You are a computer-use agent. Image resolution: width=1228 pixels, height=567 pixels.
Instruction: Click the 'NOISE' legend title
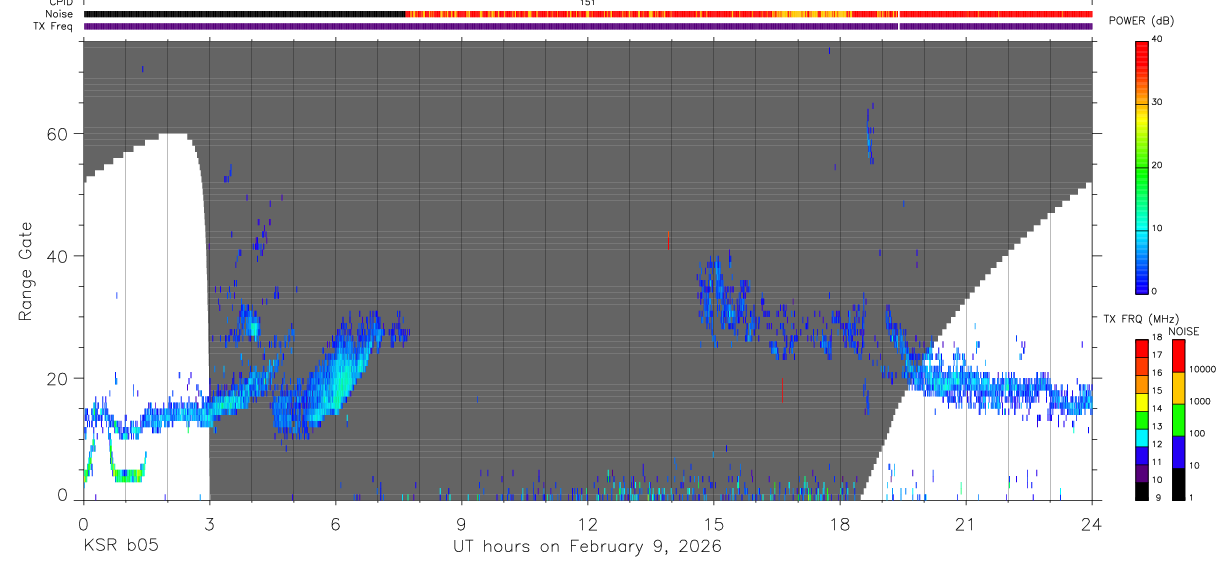[1183, 331]
